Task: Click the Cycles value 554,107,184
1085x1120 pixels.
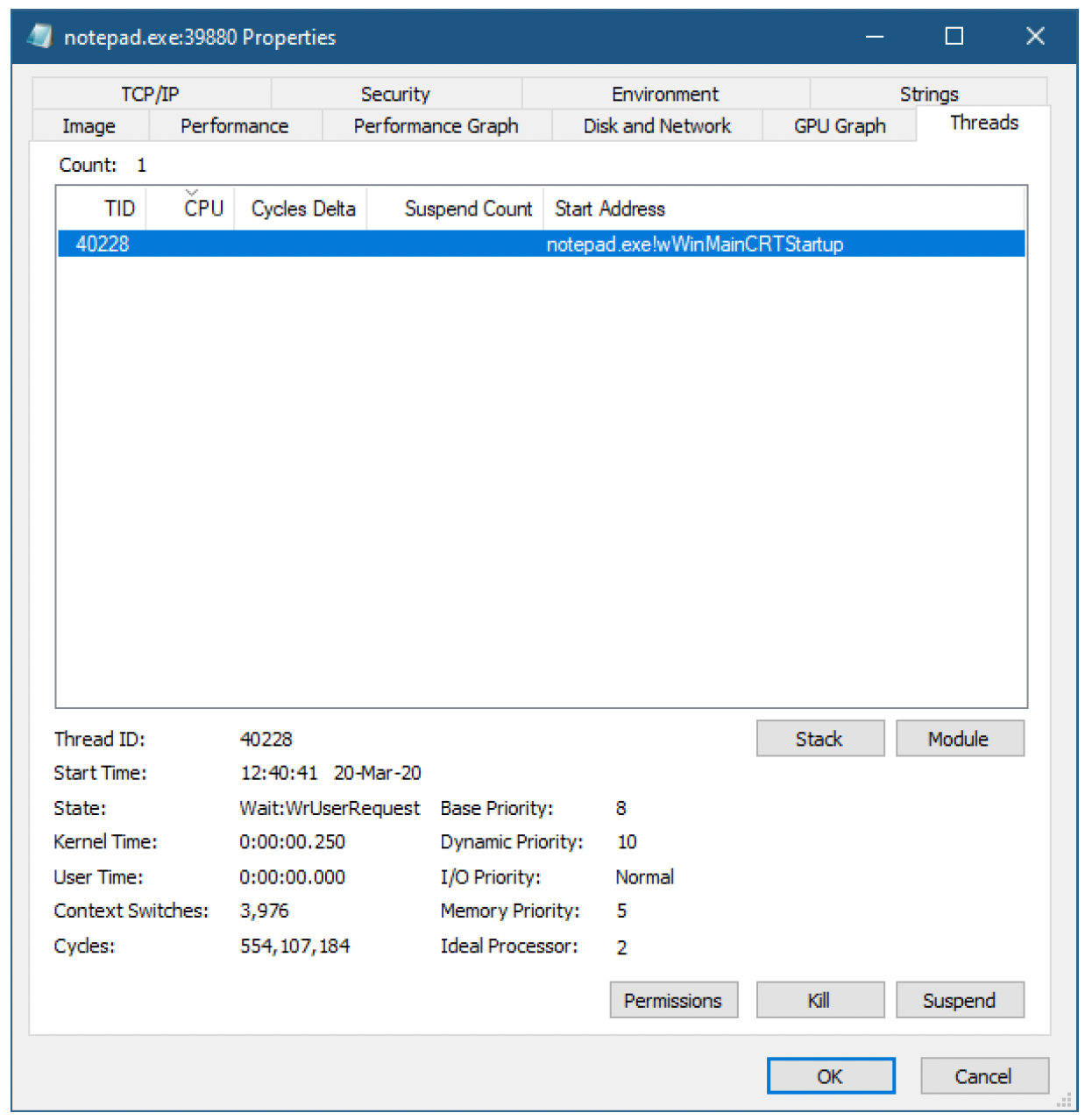Action: point(295,946)
